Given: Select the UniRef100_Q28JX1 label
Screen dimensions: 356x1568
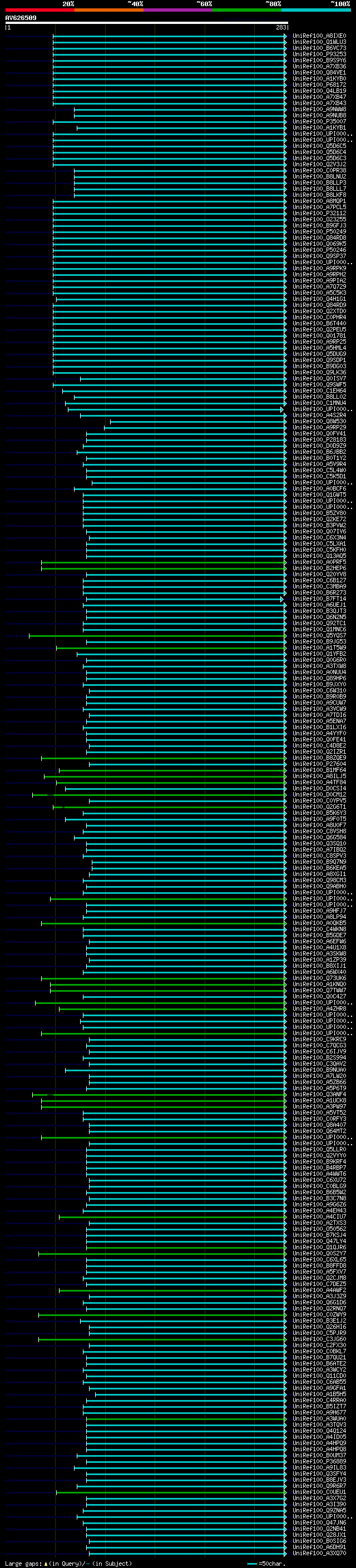Looking at the screenshot, I should 319,1535.
